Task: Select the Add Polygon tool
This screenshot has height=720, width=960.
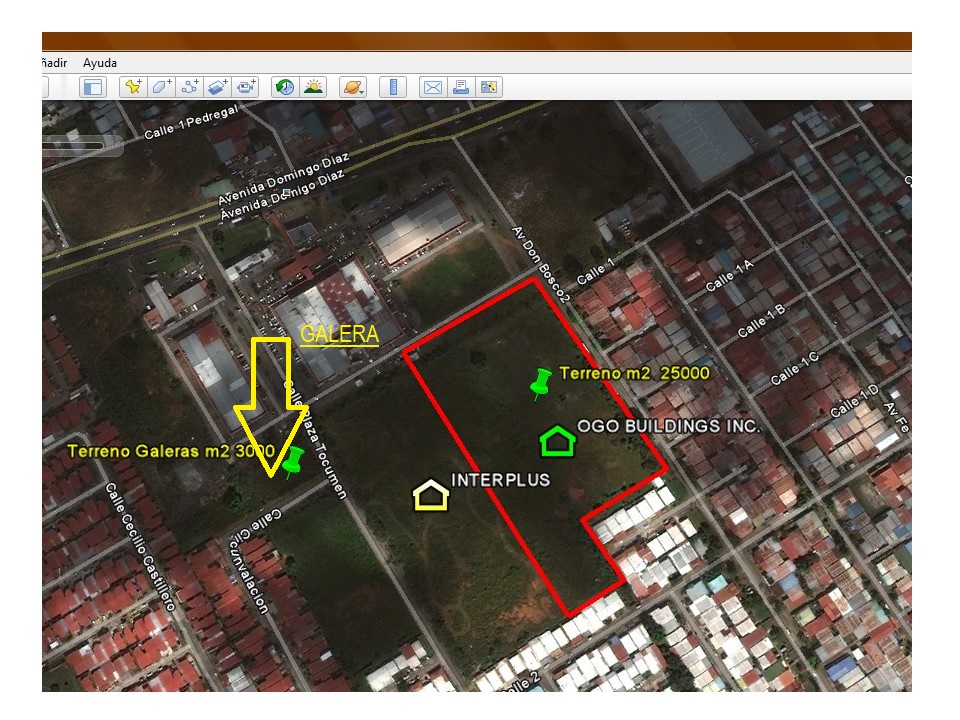Action: pos(161,87)
